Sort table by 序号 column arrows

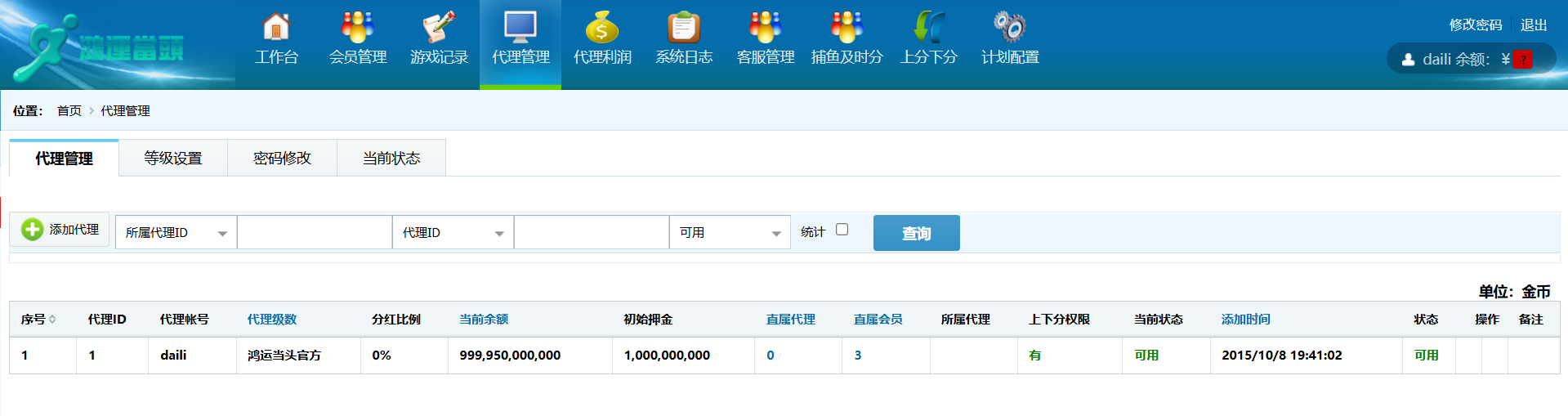(52, 320)
